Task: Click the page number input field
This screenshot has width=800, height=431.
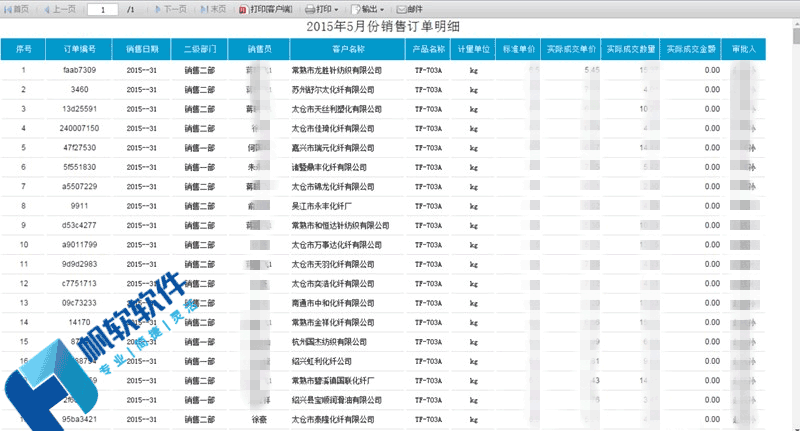Action: 103,9
